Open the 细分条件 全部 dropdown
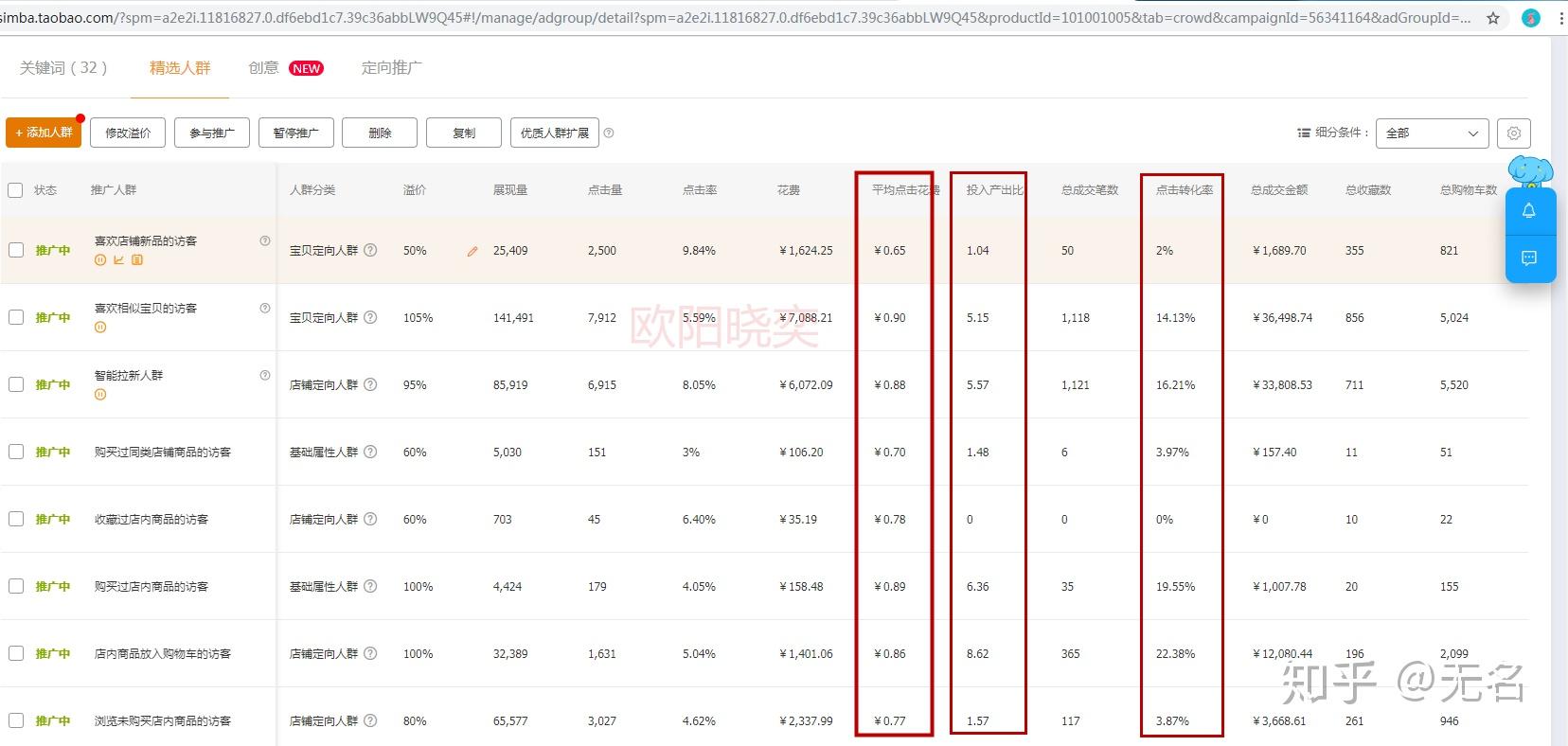The height and width of the screenshot is (746, 1568). point(1432,133)
